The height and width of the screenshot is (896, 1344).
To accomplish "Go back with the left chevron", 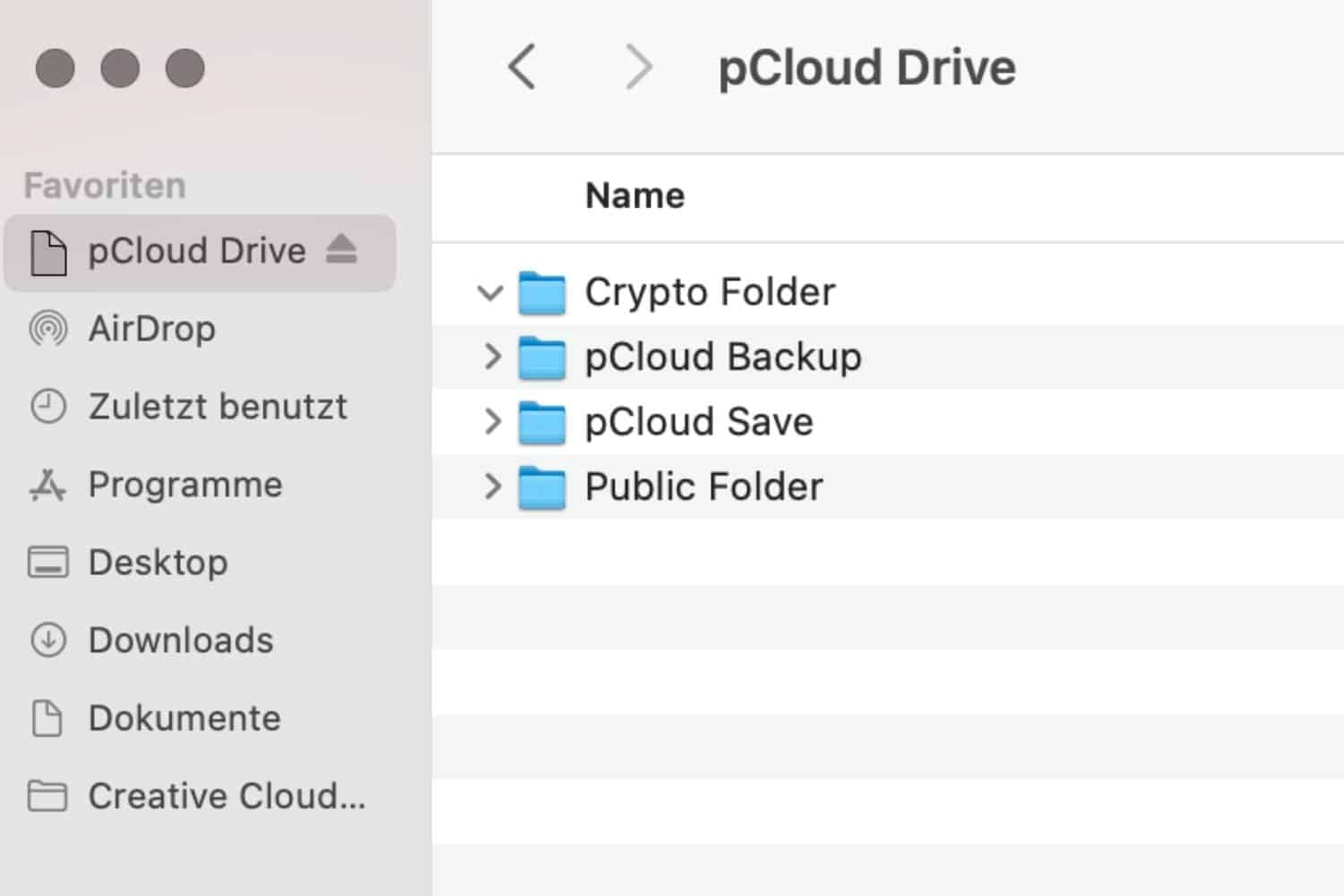I will 521,67.
